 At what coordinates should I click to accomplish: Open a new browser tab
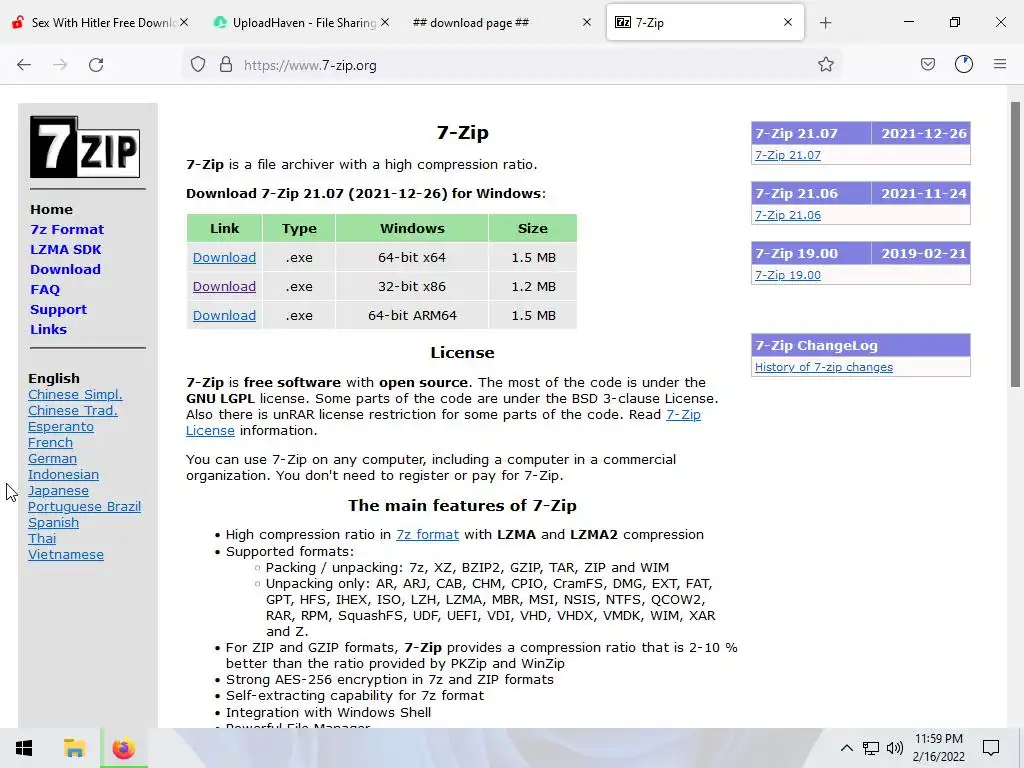point(825,23)
